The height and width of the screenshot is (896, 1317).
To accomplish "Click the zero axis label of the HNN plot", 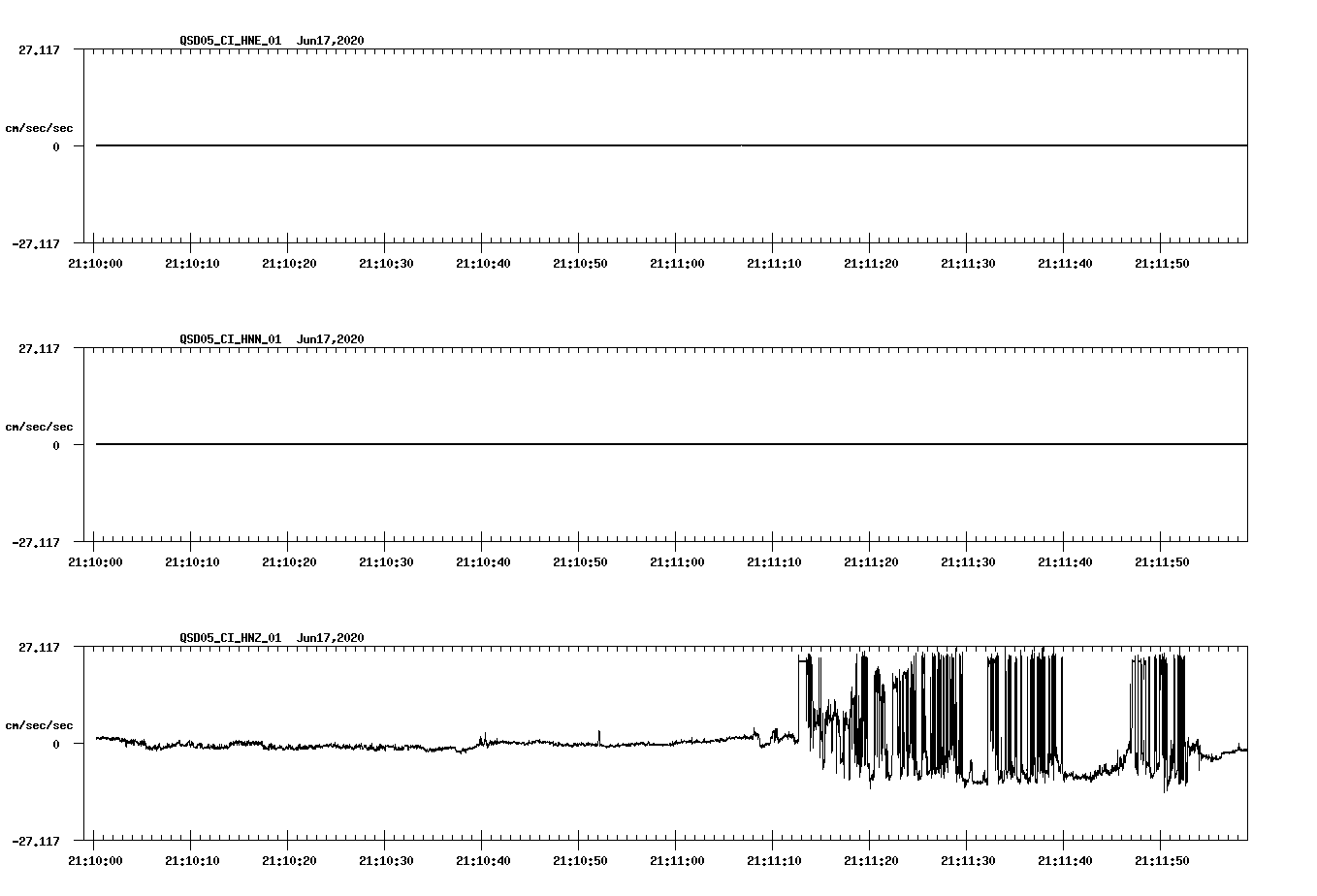I will [x=56, y=445].
